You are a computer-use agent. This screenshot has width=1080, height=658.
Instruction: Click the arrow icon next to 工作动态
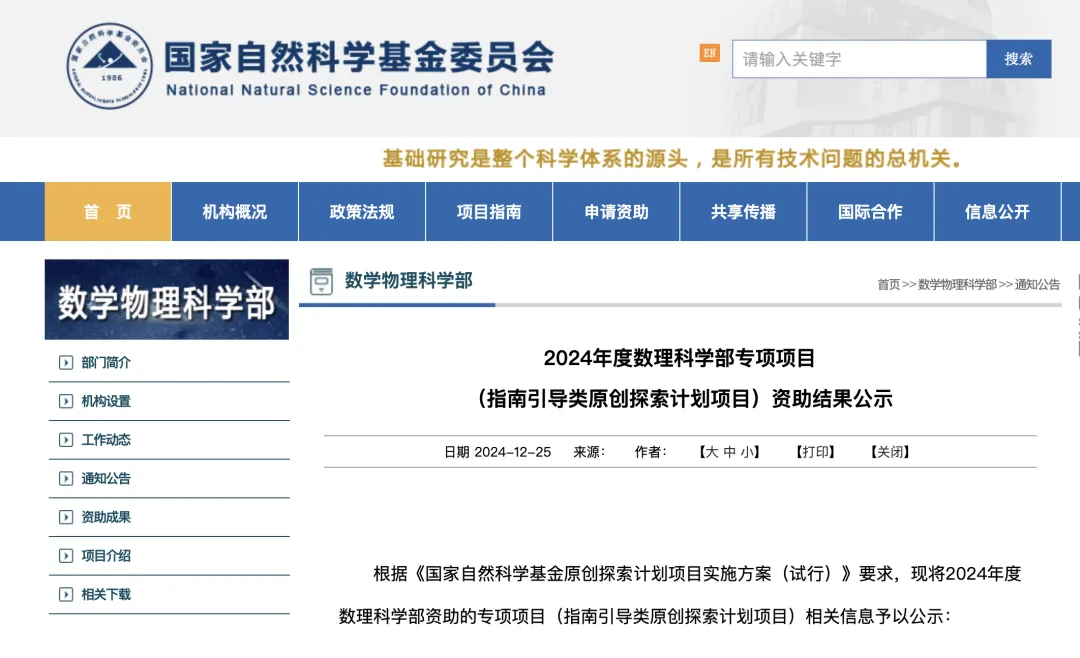click(66, 440)
